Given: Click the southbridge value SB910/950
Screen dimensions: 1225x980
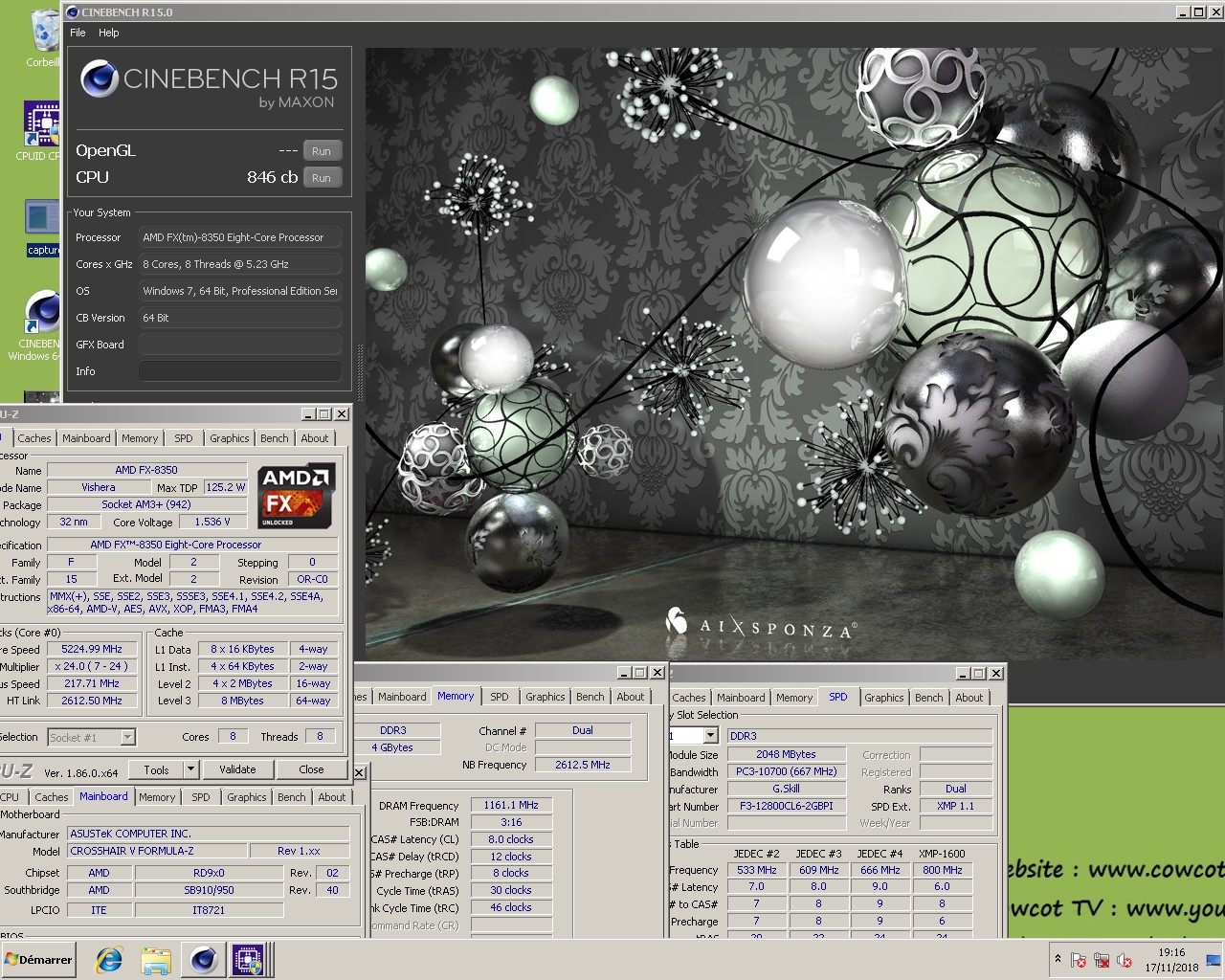Looking at the screenshot, I should [x=209, y=890].
